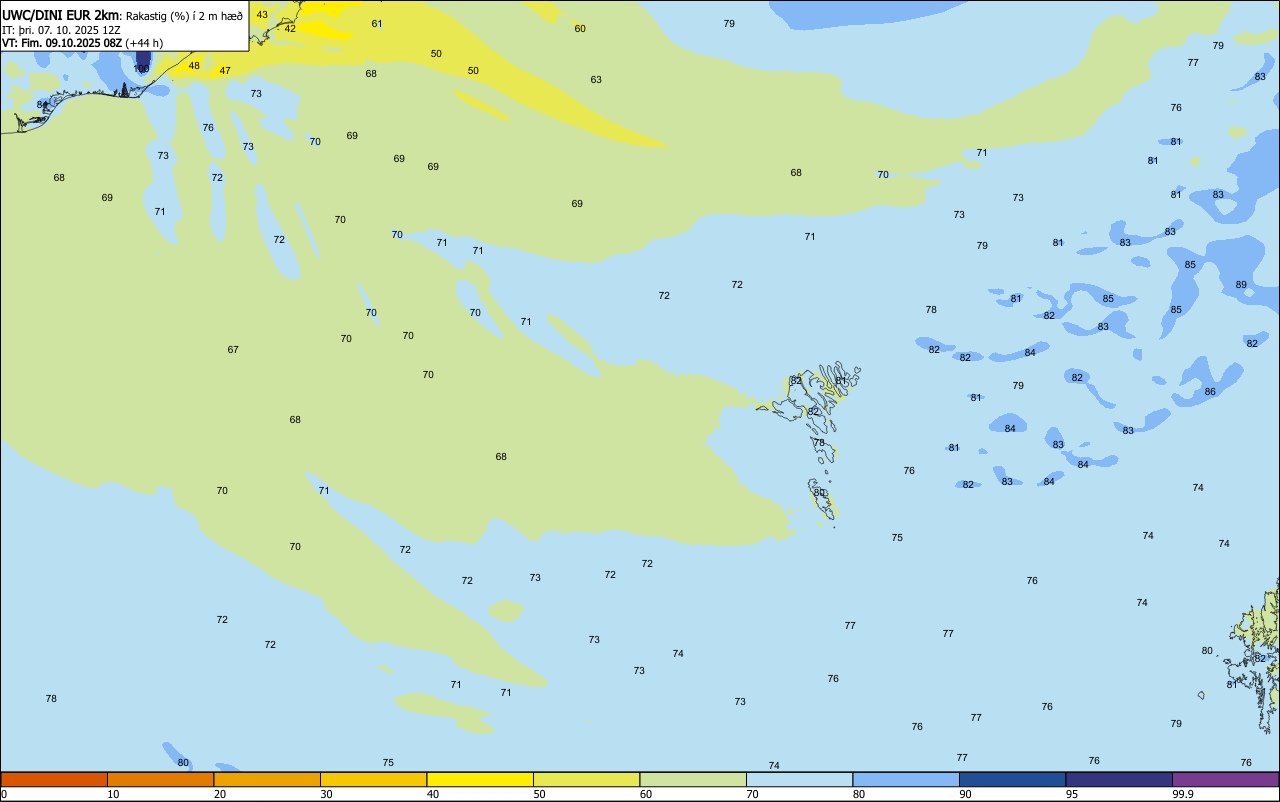Click the '90' legend scale label
1280x802 pixels.
[x=965, y=794]
